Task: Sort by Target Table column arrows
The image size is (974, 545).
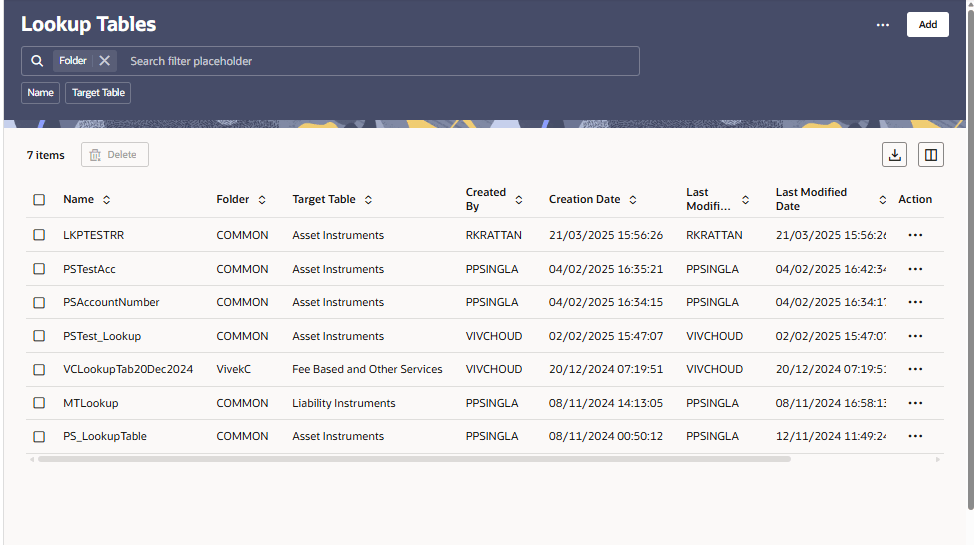Action: coord(368,199)
